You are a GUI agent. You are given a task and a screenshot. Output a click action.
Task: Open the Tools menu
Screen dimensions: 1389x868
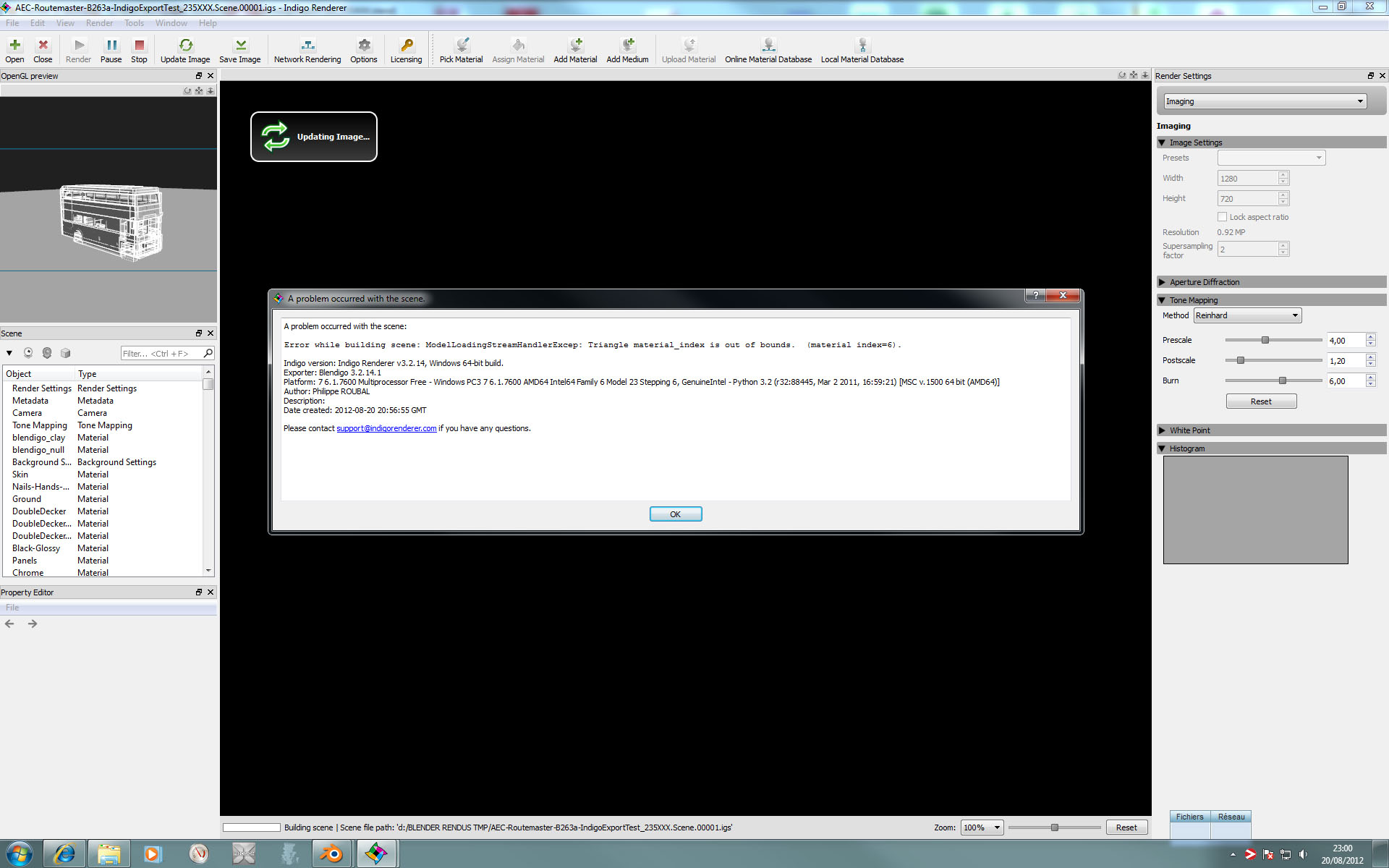tap(134, 23)
